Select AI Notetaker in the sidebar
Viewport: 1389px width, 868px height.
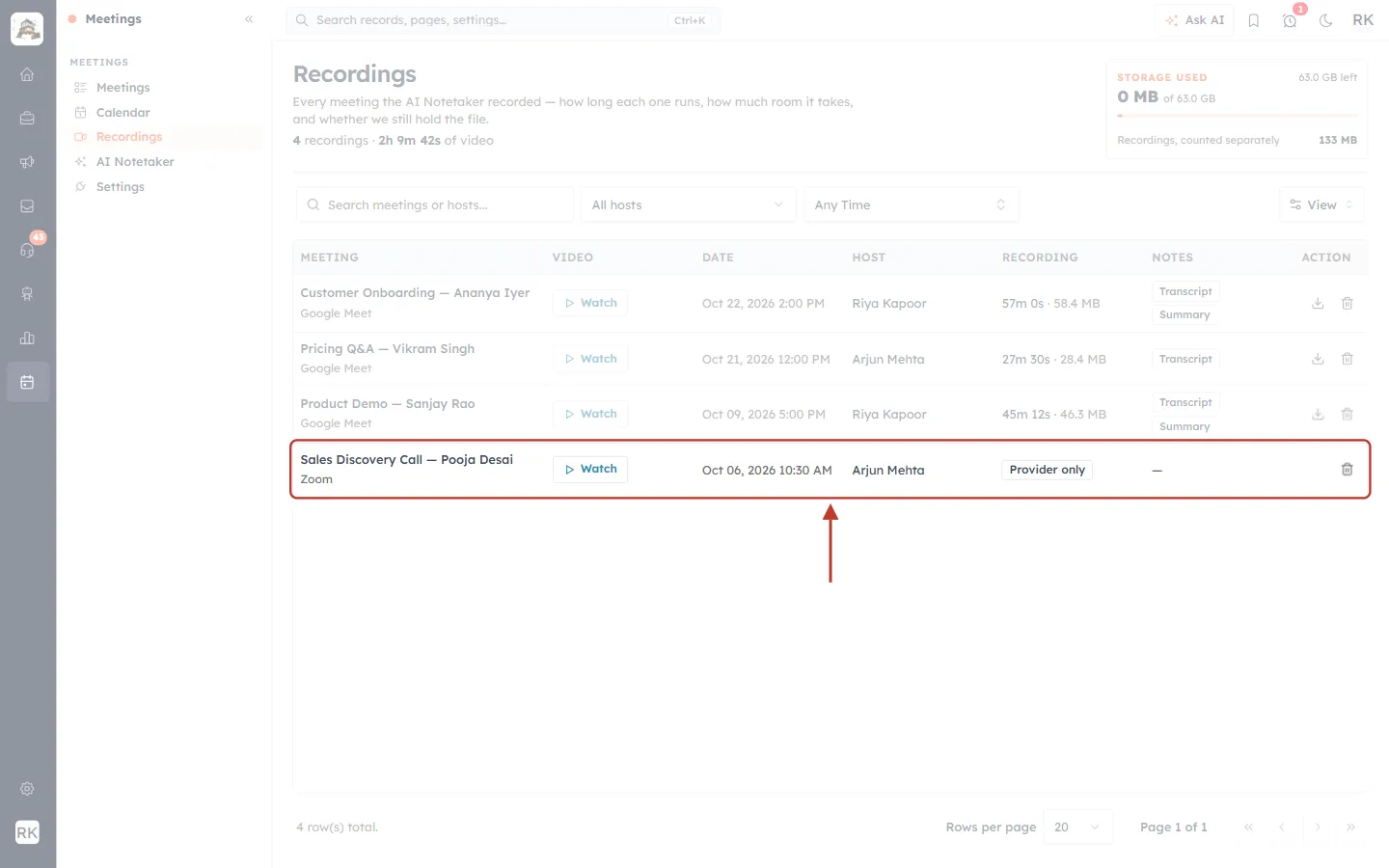click(x=135, y=162)
